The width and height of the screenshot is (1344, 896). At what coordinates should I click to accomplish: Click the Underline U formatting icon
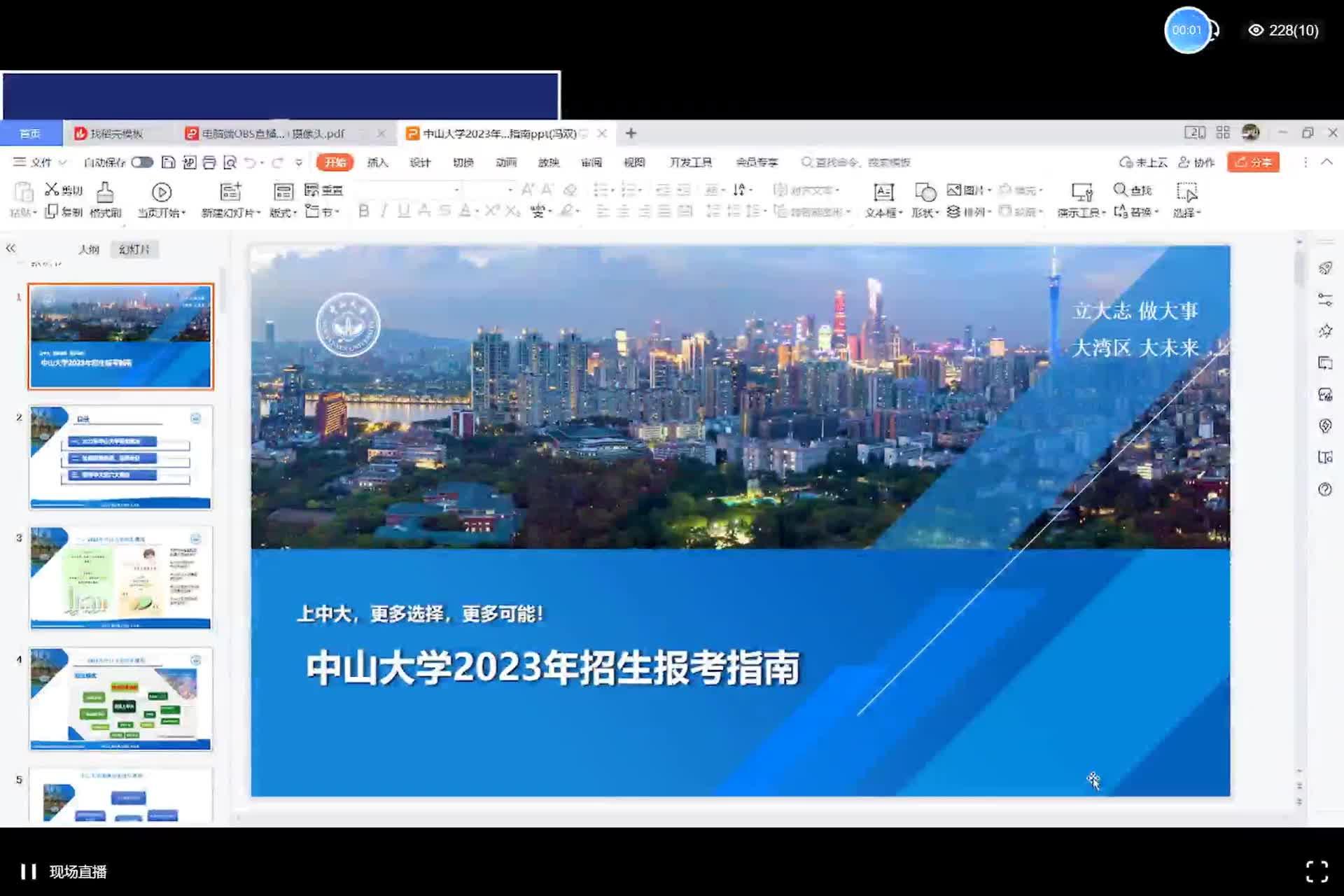(x=404, y=211)
